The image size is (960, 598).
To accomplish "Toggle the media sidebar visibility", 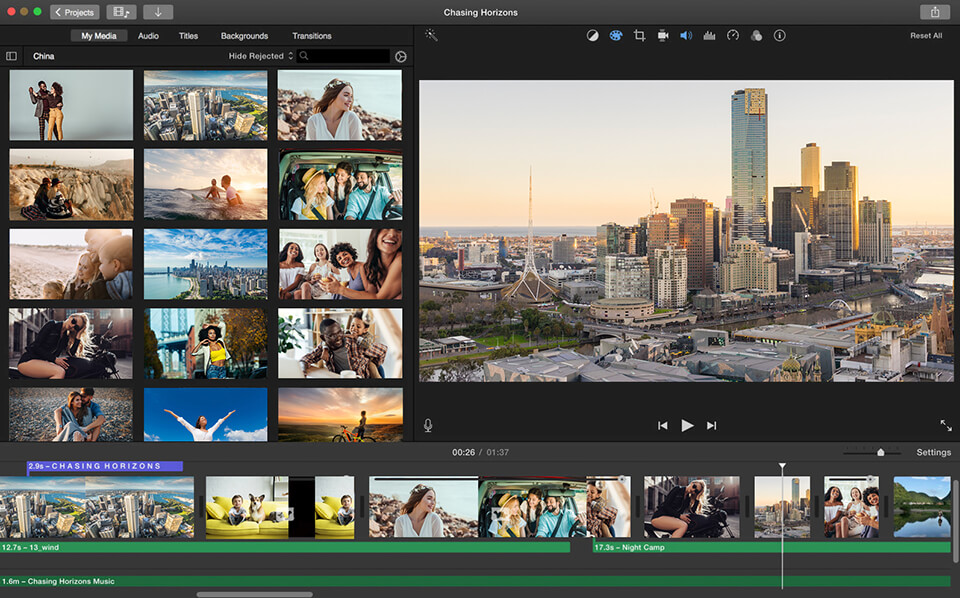I will tap(11, 56).
